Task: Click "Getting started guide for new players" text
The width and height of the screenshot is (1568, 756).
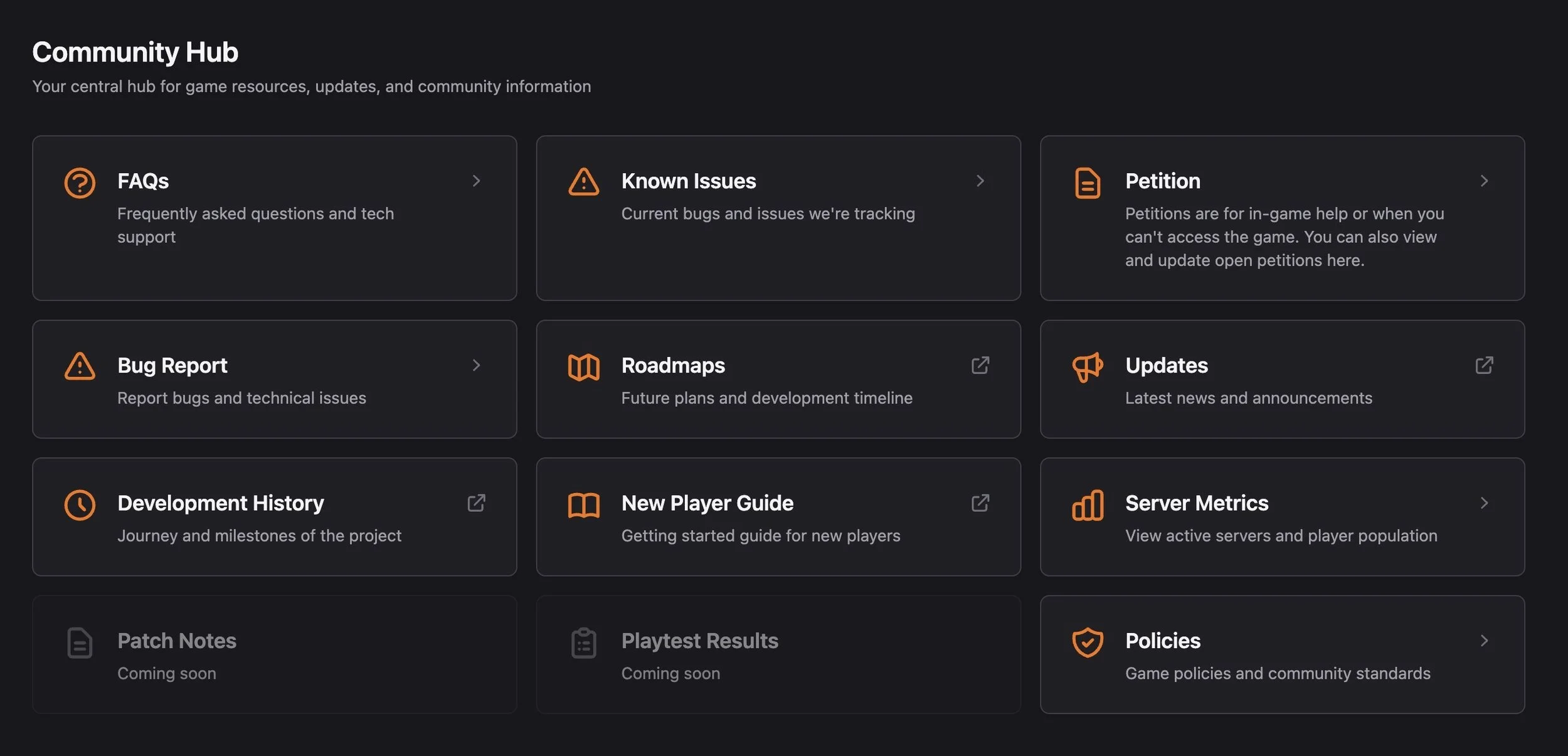Action: click(x=760, y=535)
